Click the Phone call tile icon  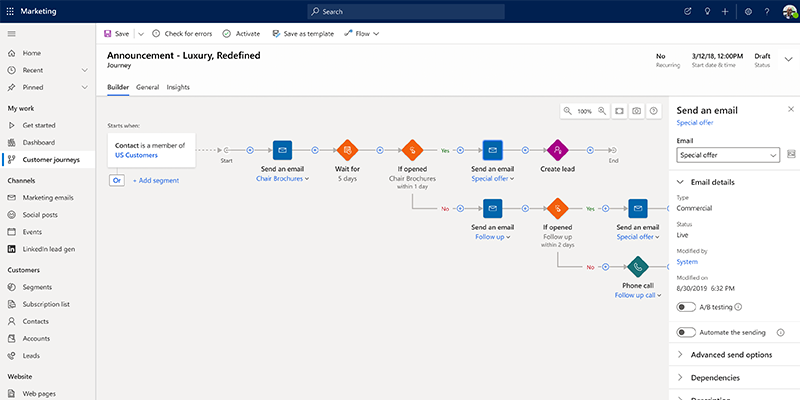637,267
